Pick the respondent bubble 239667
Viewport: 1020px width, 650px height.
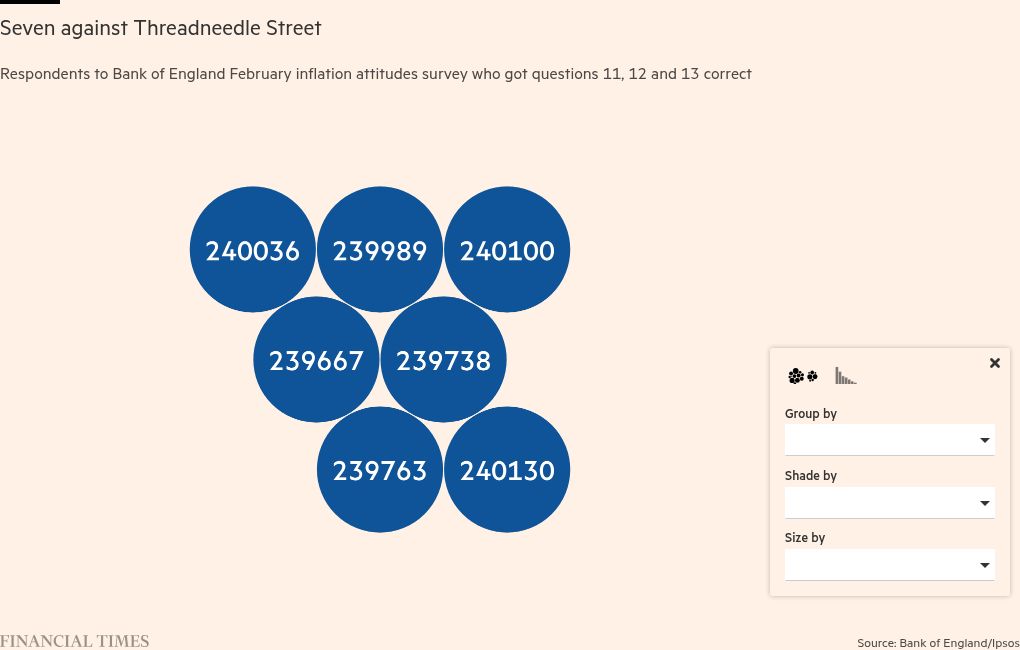click(x=316, y=360)
